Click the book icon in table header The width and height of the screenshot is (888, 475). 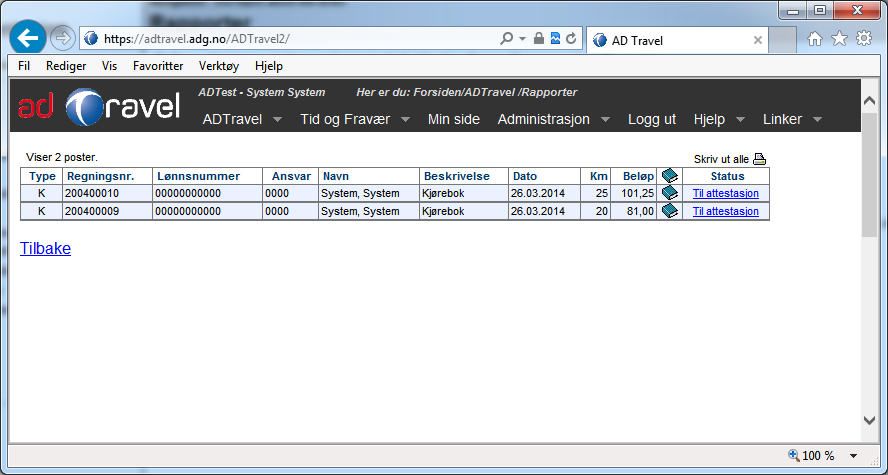669,176
